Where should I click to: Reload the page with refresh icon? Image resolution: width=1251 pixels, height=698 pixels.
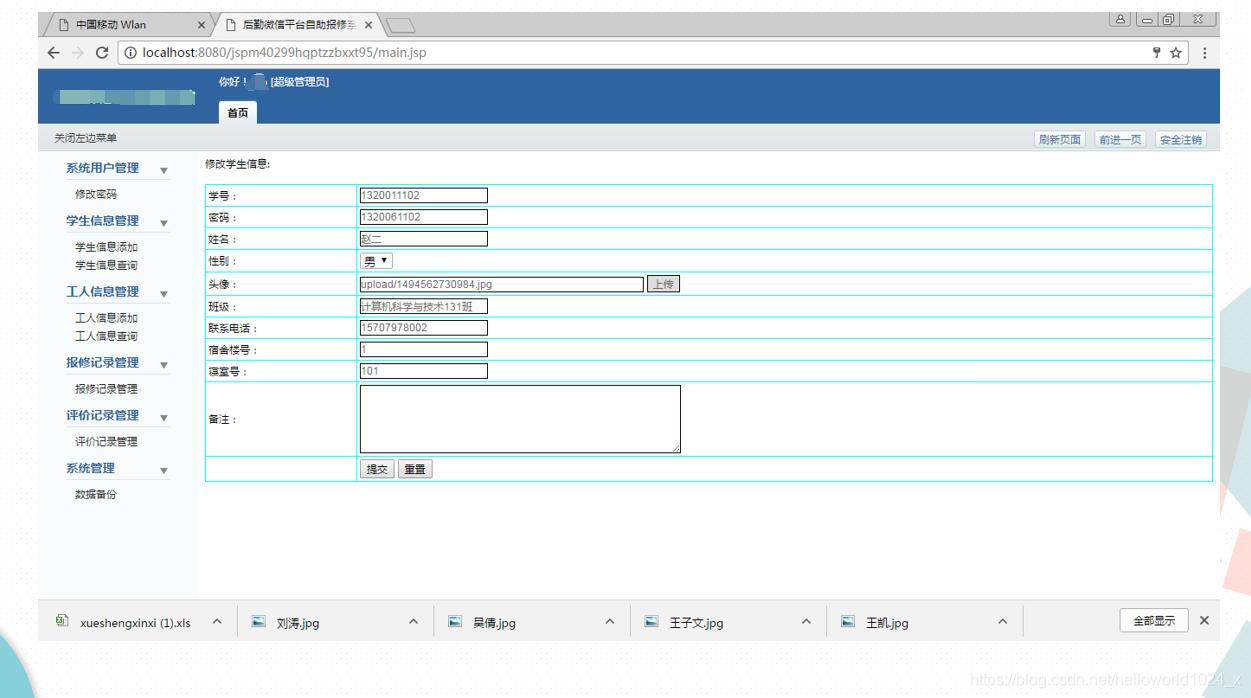point(101,53)
